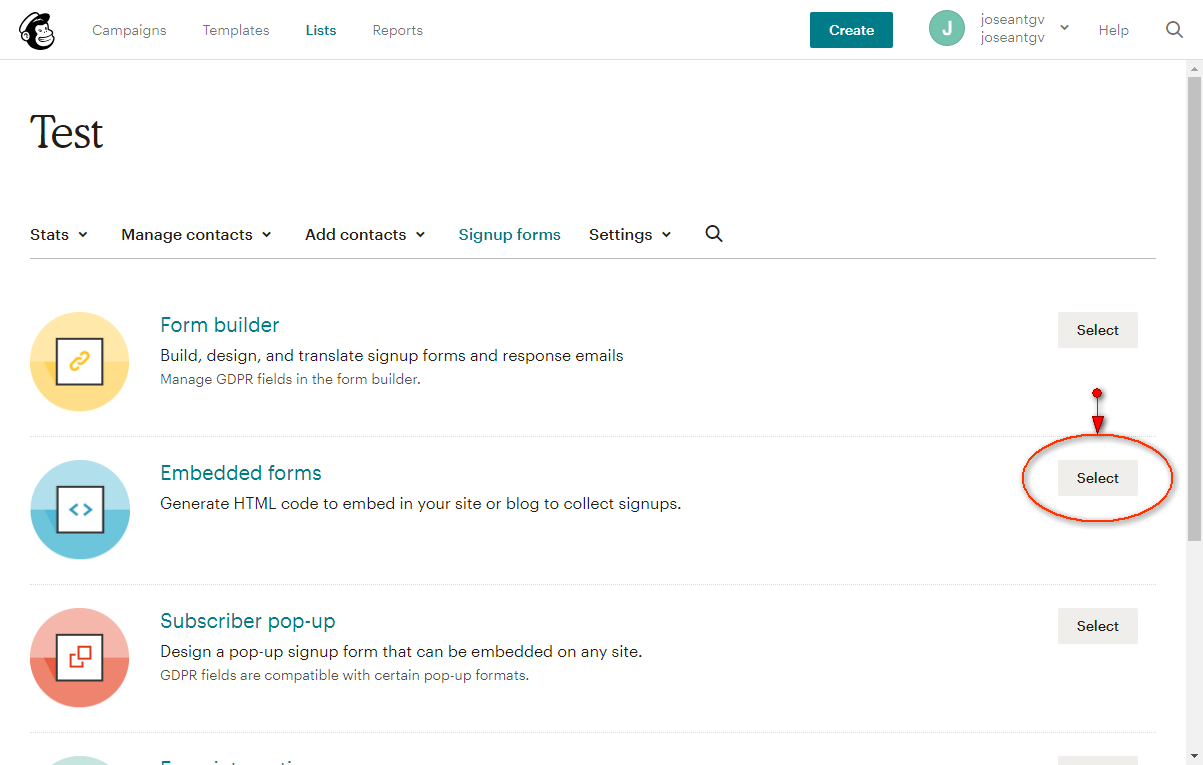
Task: Click the Embedded forms code icon
Action: pyautogui.click(x=80, y=510)
